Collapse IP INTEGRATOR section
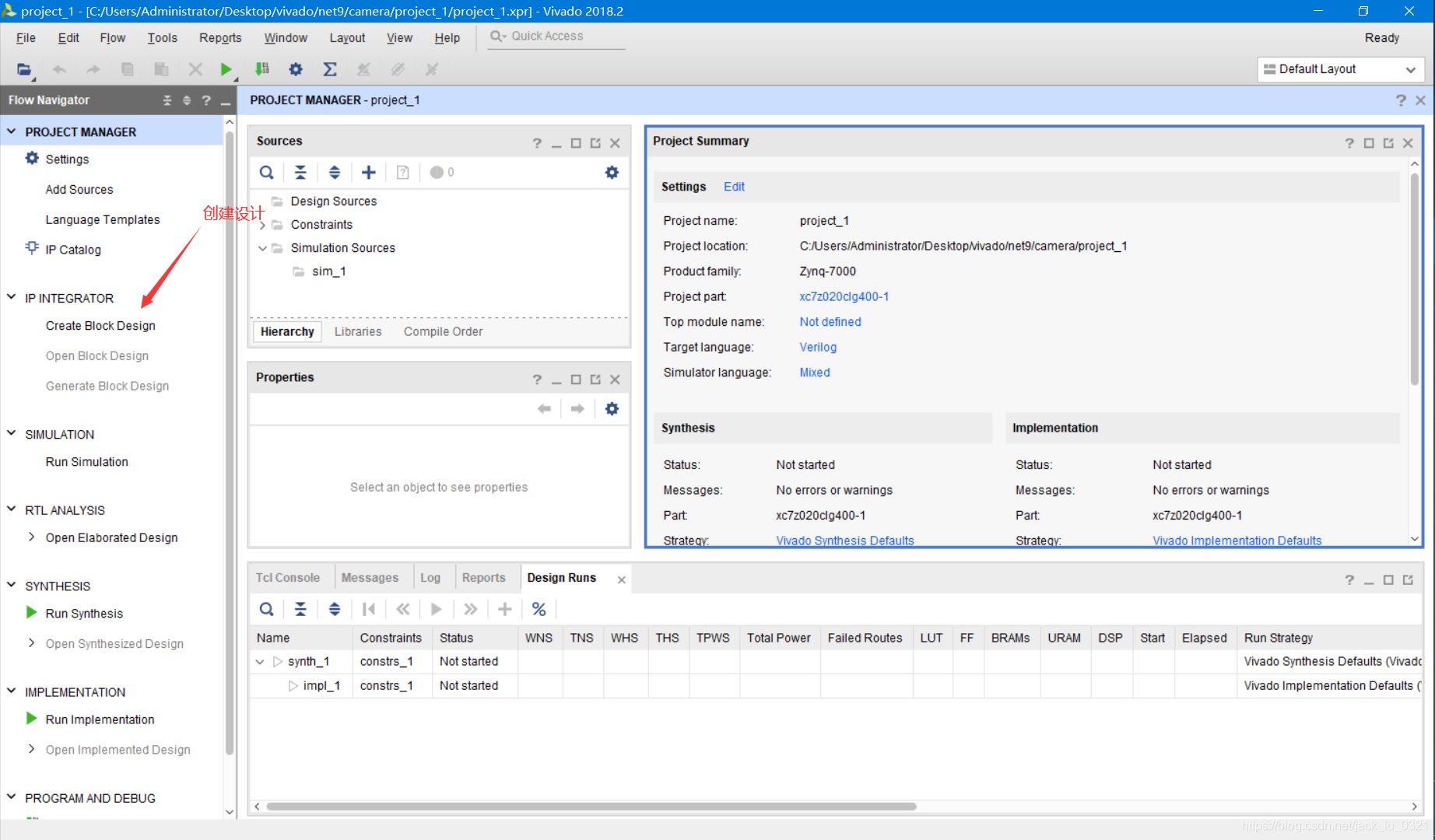 click(x=12, y=297)
